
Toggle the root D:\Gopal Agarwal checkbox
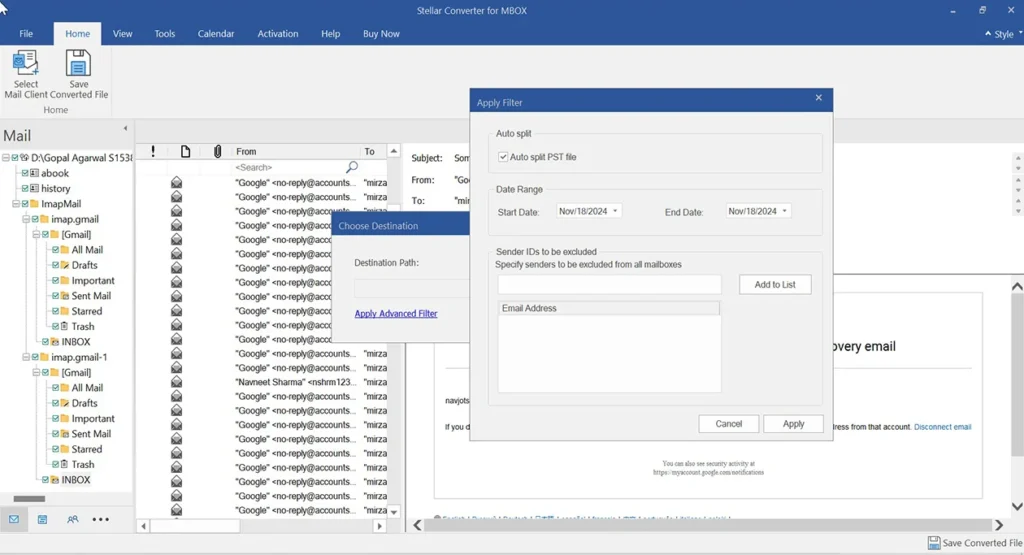point(14,157)
